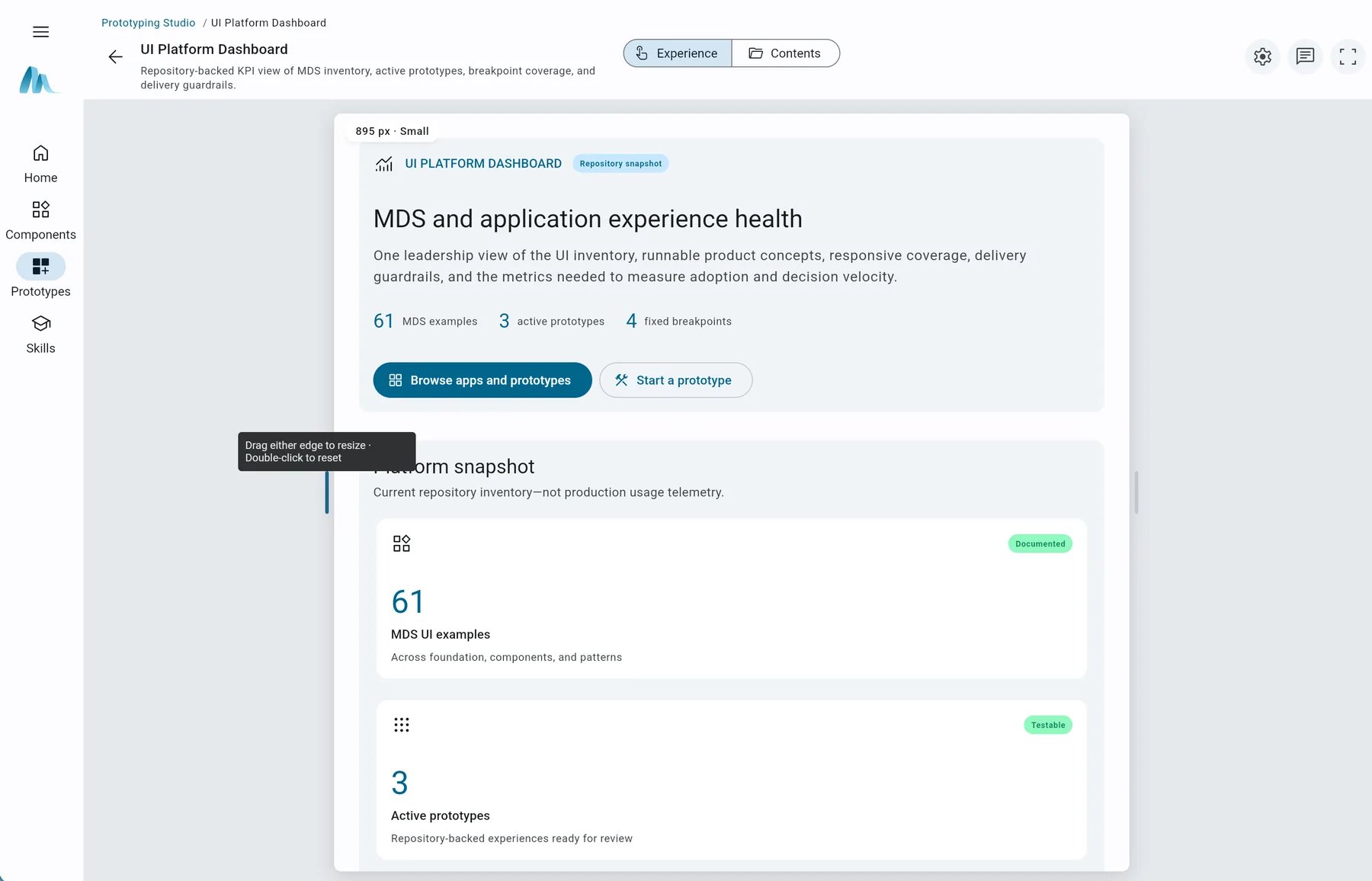Open the comments panel icon
This screenshot has width=1372, height=881.
[x=1305, y=56]
